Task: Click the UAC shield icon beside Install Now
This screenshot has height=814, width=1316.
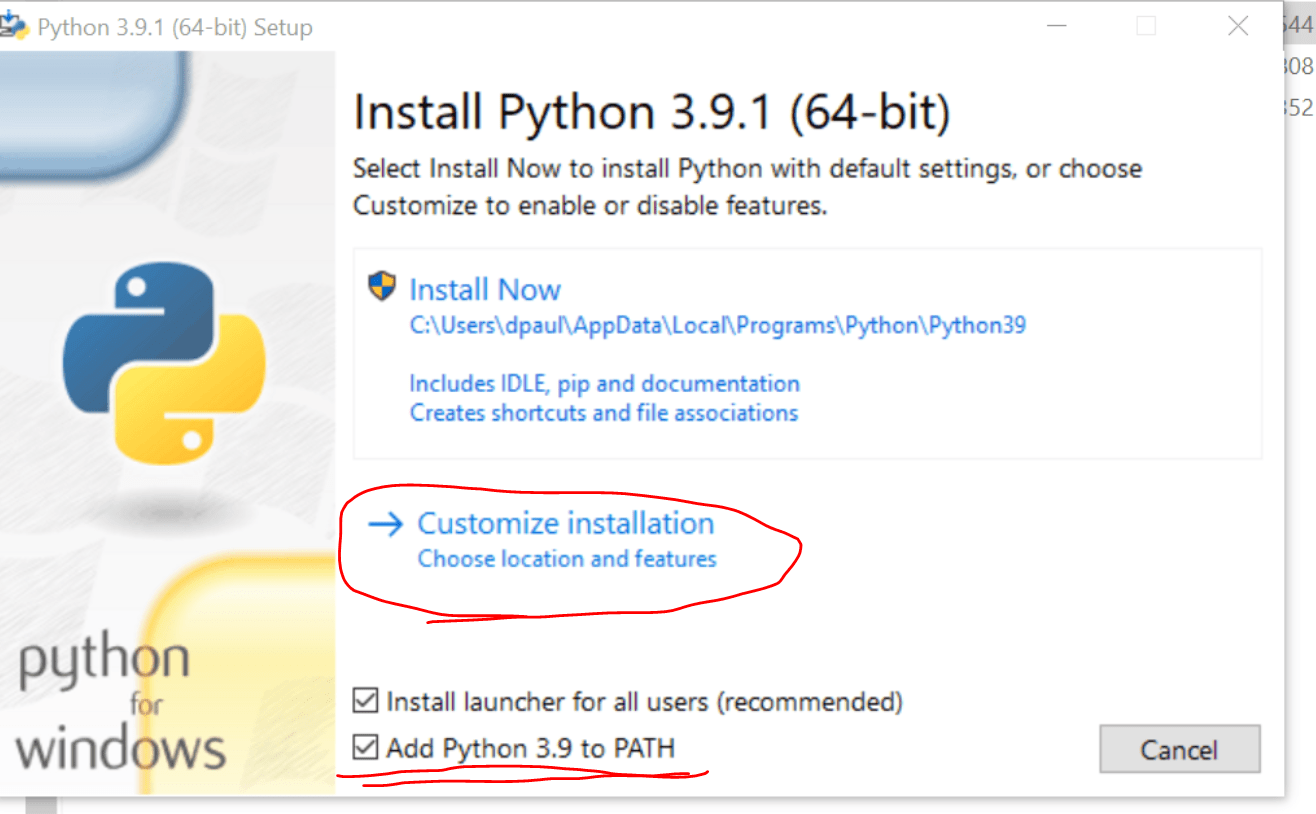Action: (x=382, y=288)
